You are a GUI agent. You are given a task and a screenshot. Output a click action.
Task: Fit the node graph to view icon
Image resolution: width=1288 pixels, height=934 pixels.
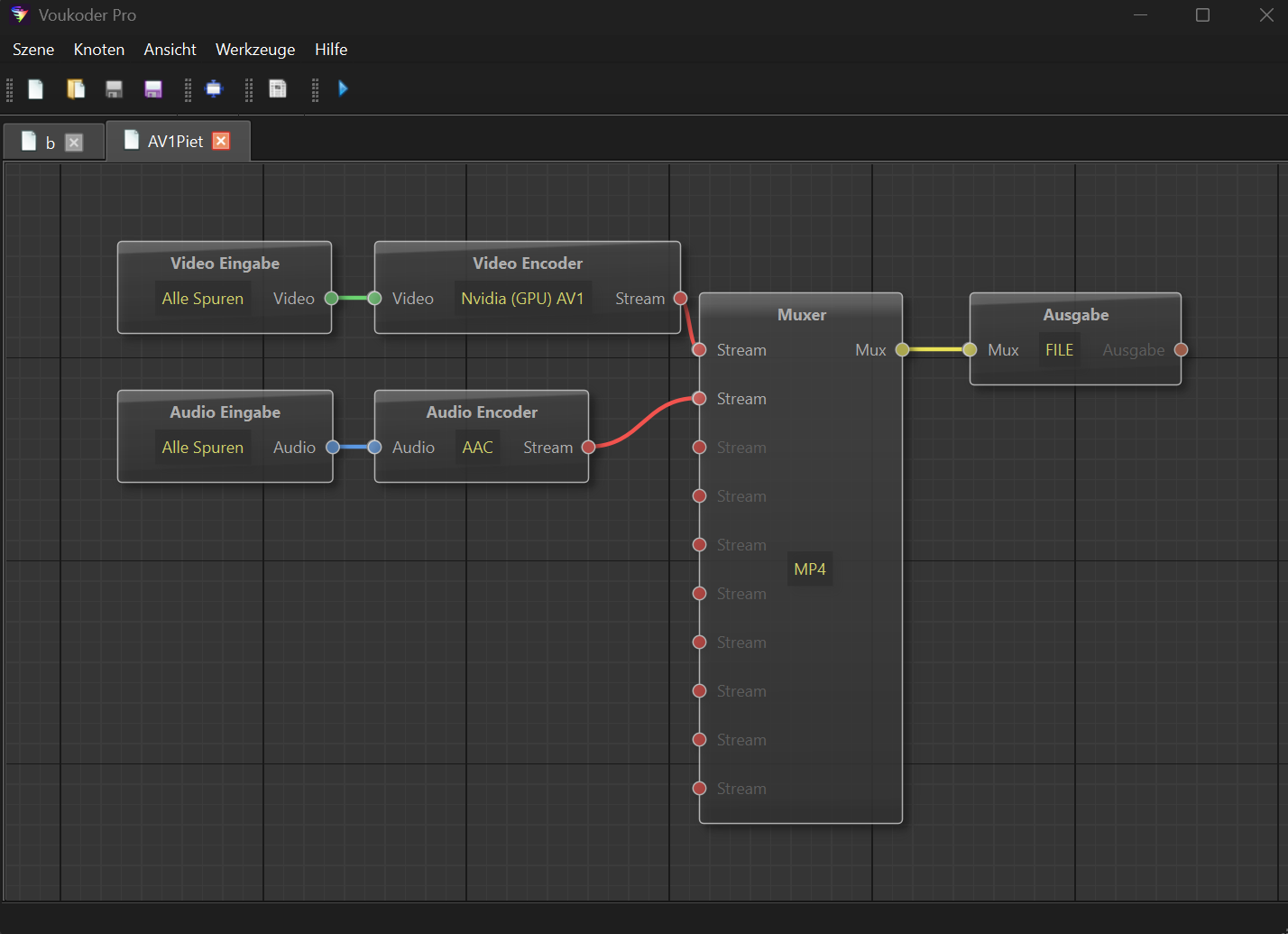click(214, 88)
